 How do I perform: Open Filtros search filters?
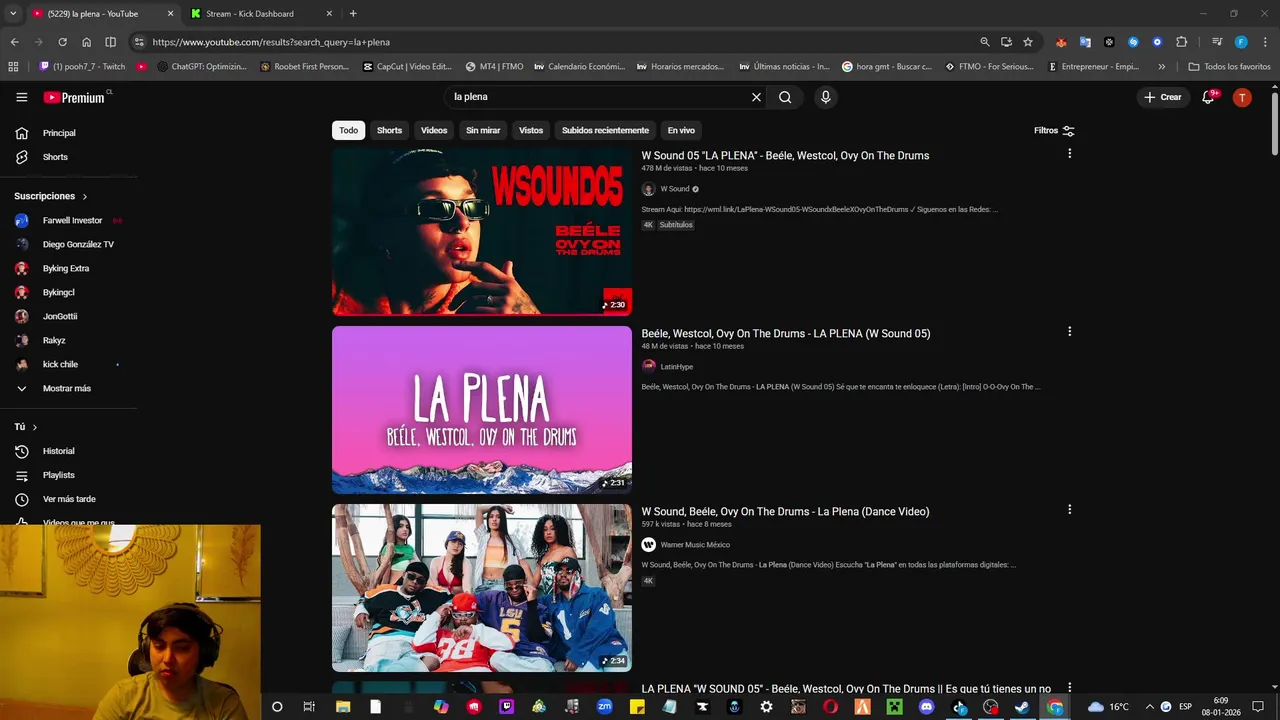[1054, 130]
